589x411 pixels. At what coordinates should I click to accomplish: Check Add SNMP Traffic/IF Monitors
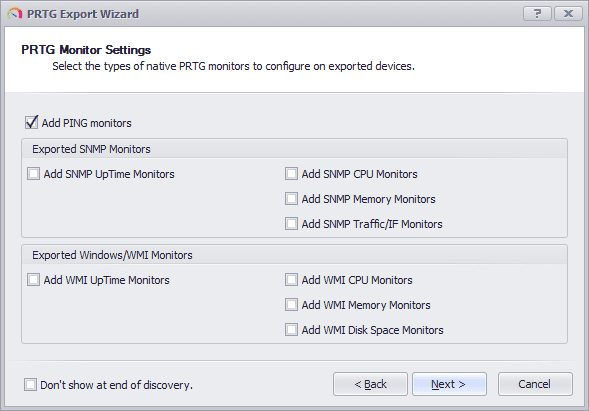click(291, 224)
